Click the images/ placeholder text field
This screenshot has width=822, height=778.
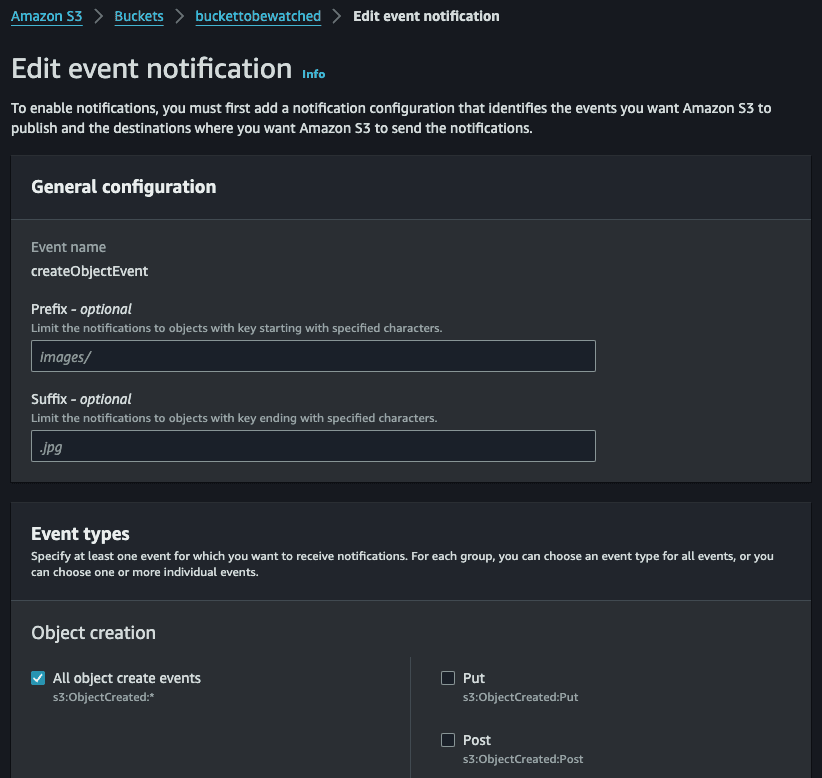(312, 356)
